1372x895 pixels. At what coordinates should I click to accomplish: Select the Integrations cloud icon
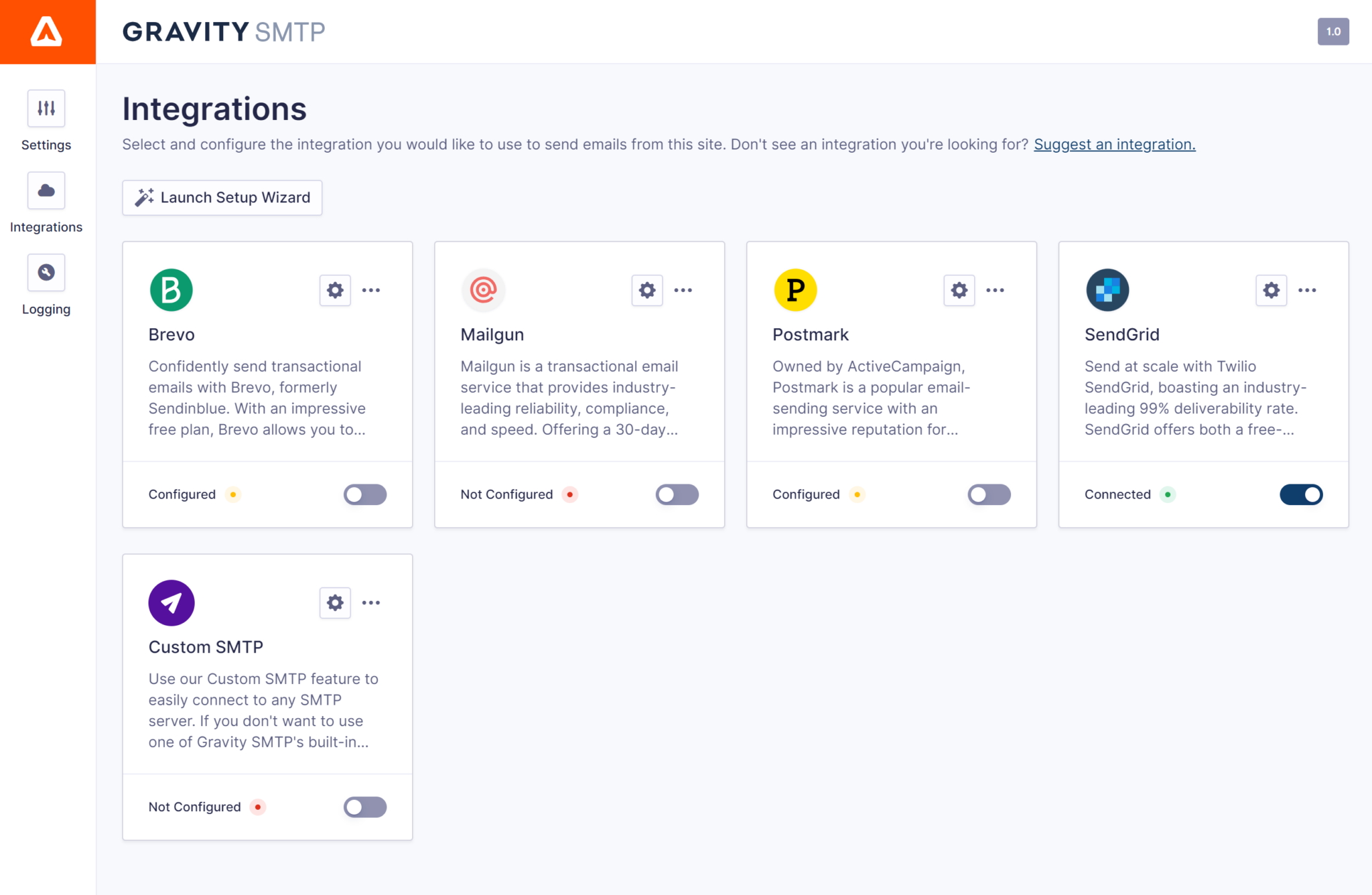46,190
